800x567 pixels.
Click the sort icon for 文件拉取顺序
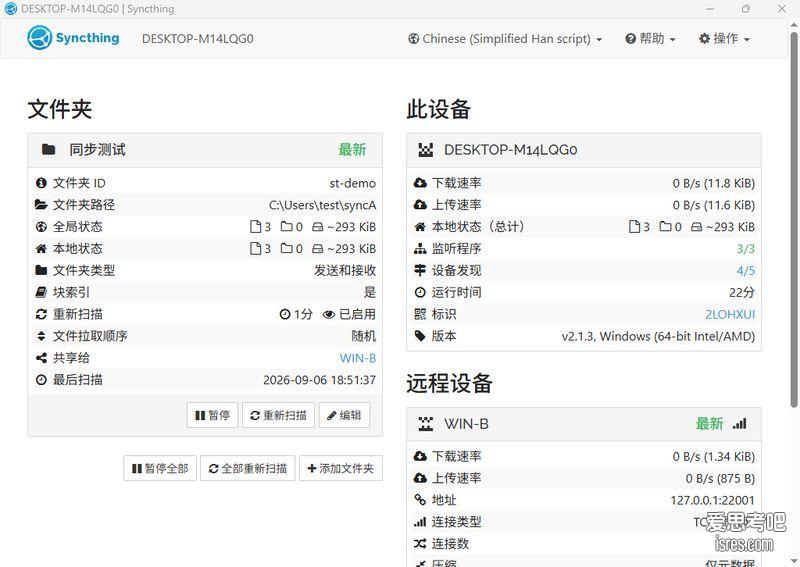[41, 336]
